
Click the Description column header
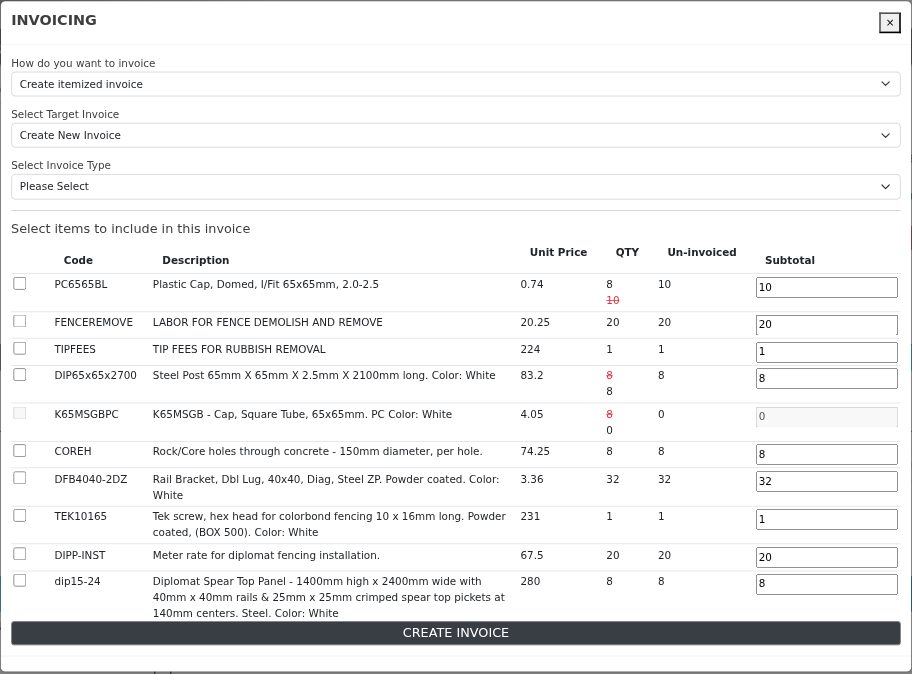[195, 261]
